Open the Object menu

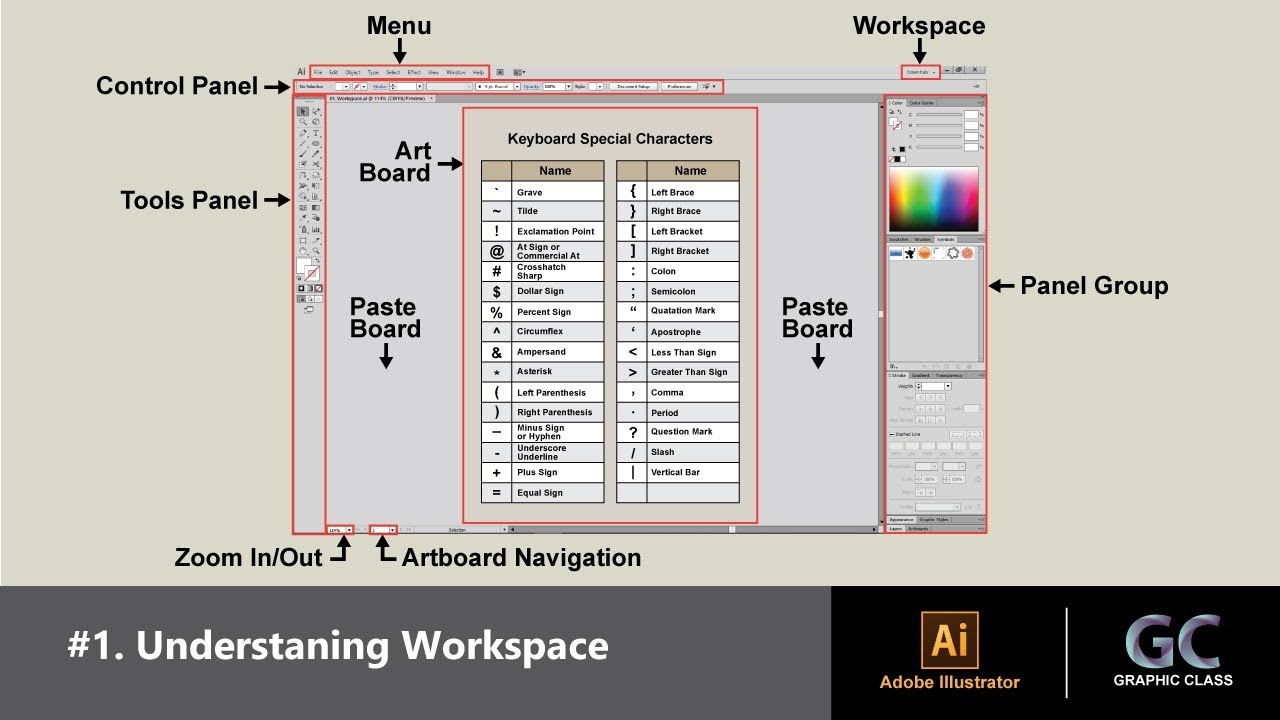[353, 72]
